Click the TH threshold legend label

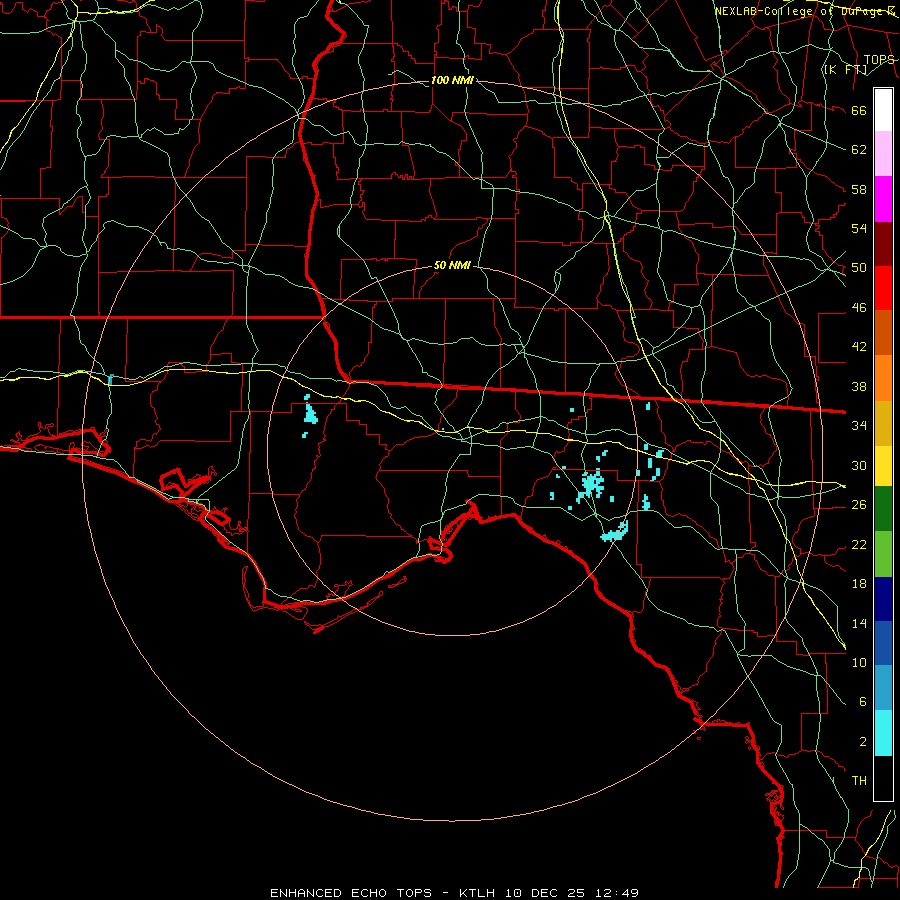[859, 781]
